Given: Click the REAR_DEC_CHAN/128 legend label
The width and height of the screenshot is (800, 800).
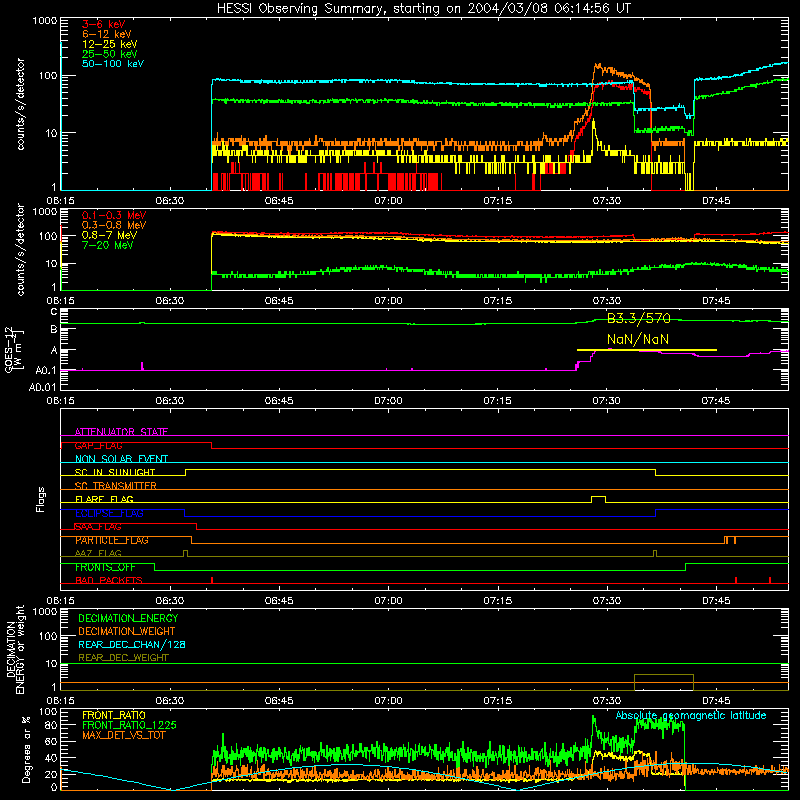Looking at the screenshot, I should click(132, 644).
